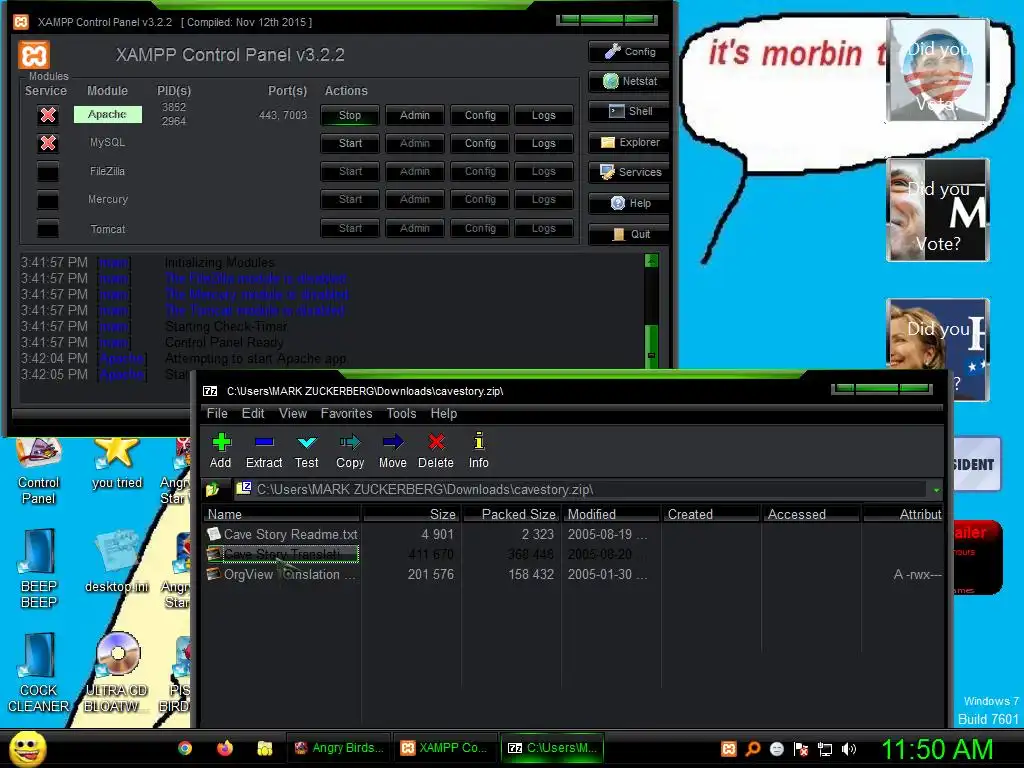Open Explorer from XAMPP panel
This screenshot has width=1024, height=768.
coord(628,142)
